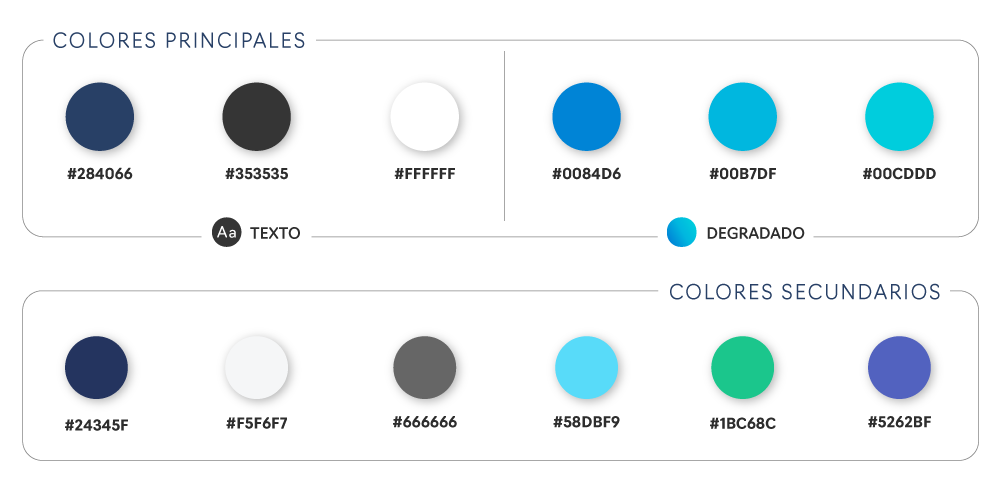Click the Colores Principales heading

pyautogui.click(x=179, y=40)
